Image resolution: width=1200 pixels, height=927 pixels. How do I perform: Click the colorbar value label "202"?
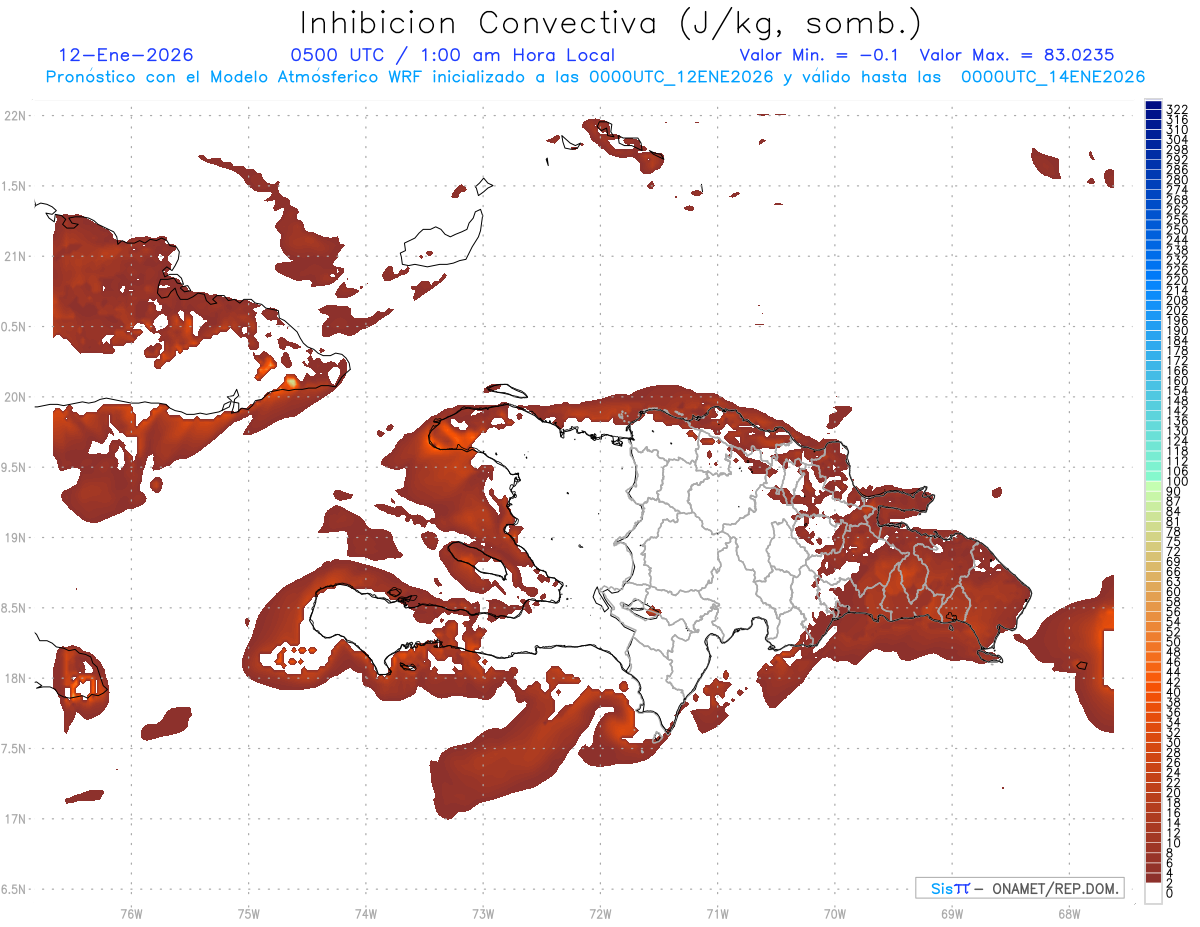(x=1178, y=310)
